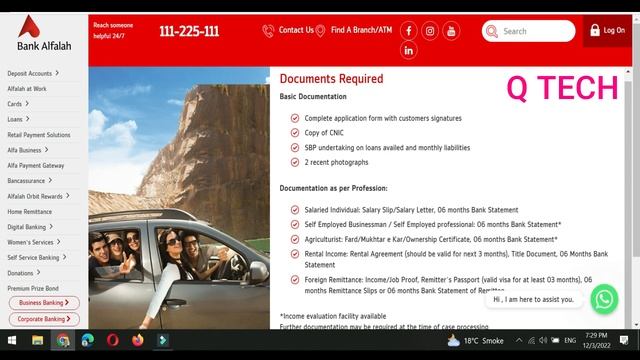Screen dimensions: 640x360
Task: Show hidden system tray icons
Action: point(519,340)
